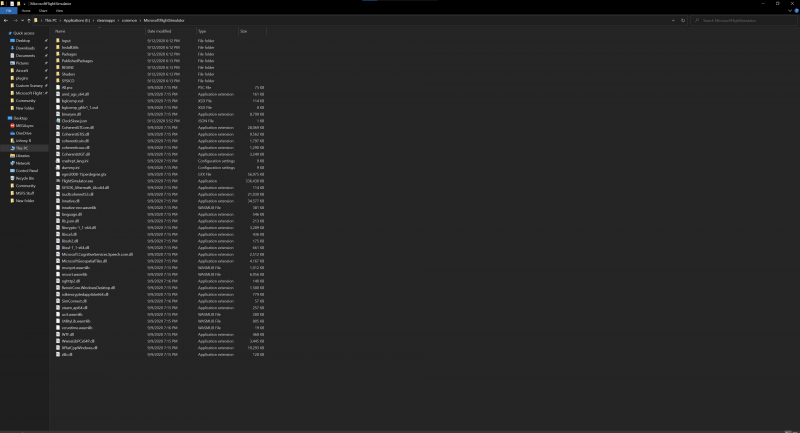
Task: Open the View ribbon tab
Action: 59,11
